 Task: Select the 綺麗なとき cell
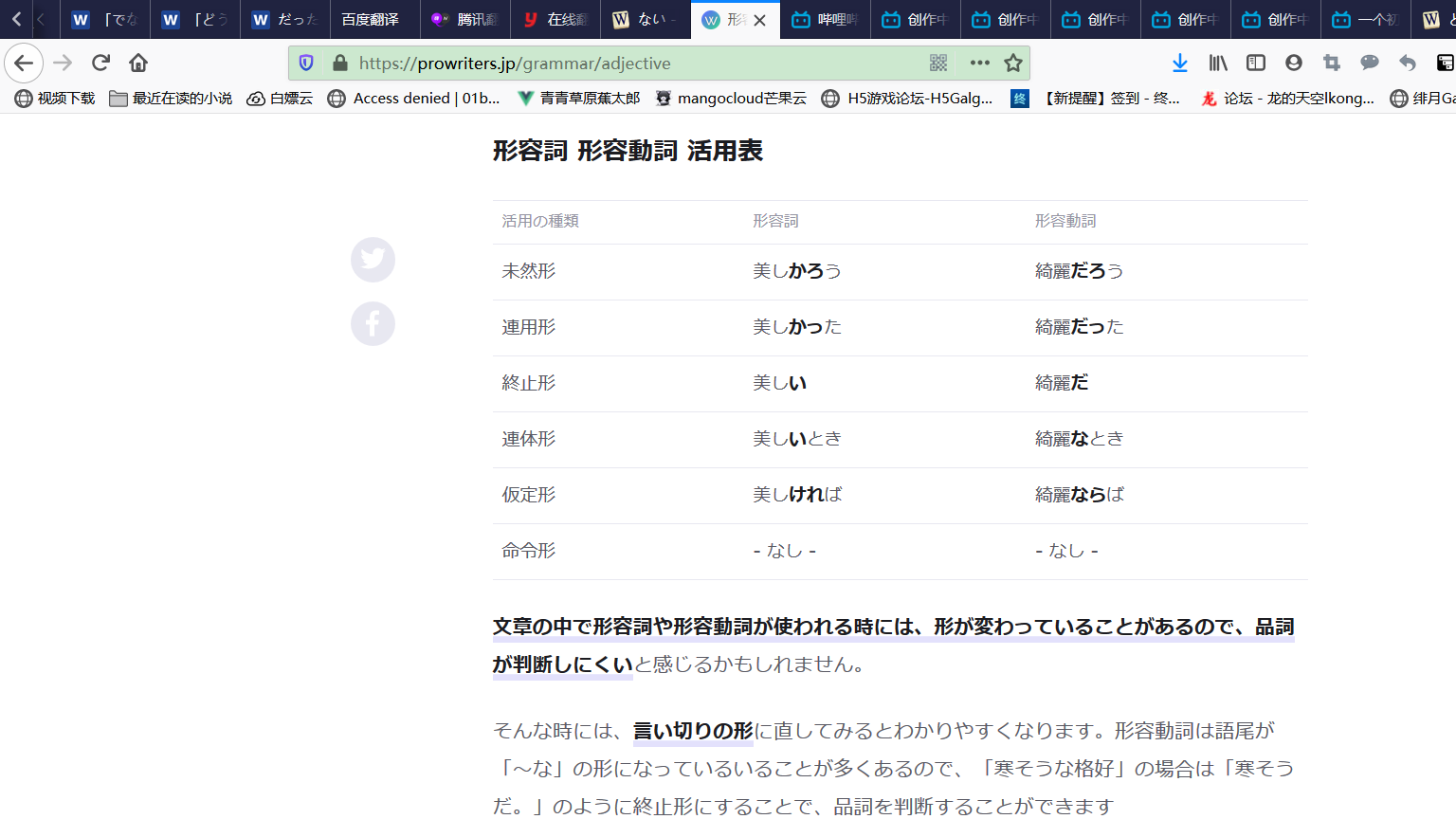click(1080, 439)
